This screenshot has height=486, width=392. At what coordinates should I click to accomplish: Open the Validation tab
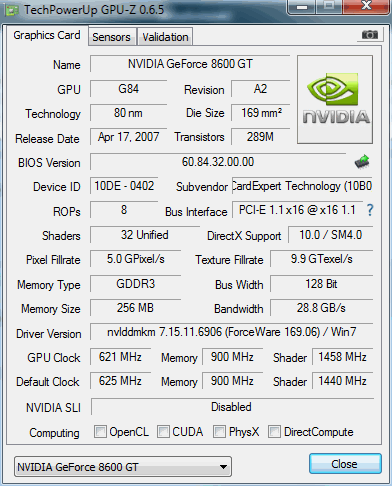point(165,37)
